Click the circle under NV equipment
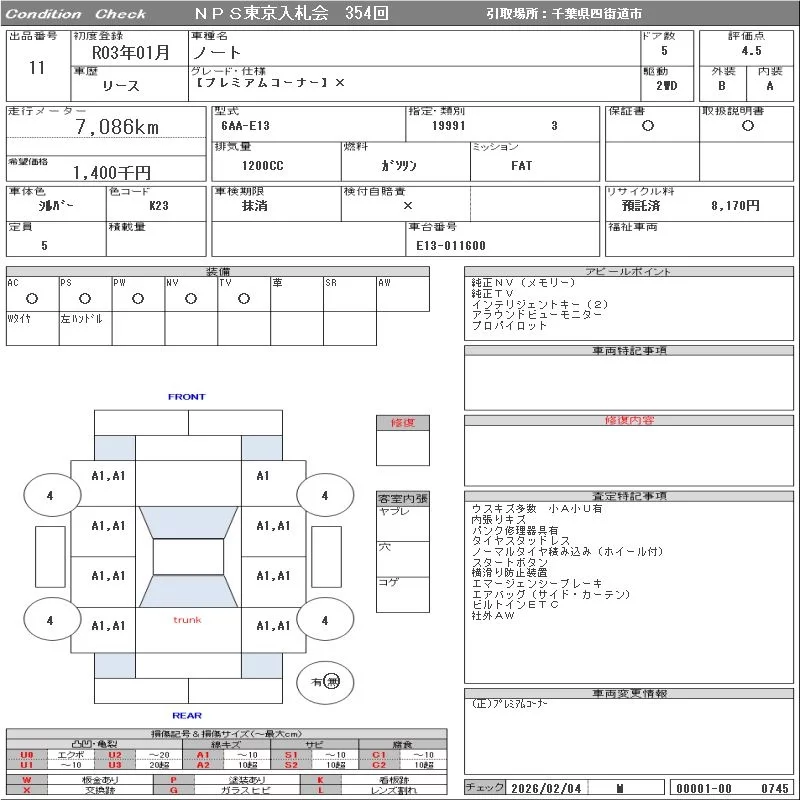Image resolution: width=800 pixels, height=800 pixels. [191, 298]
